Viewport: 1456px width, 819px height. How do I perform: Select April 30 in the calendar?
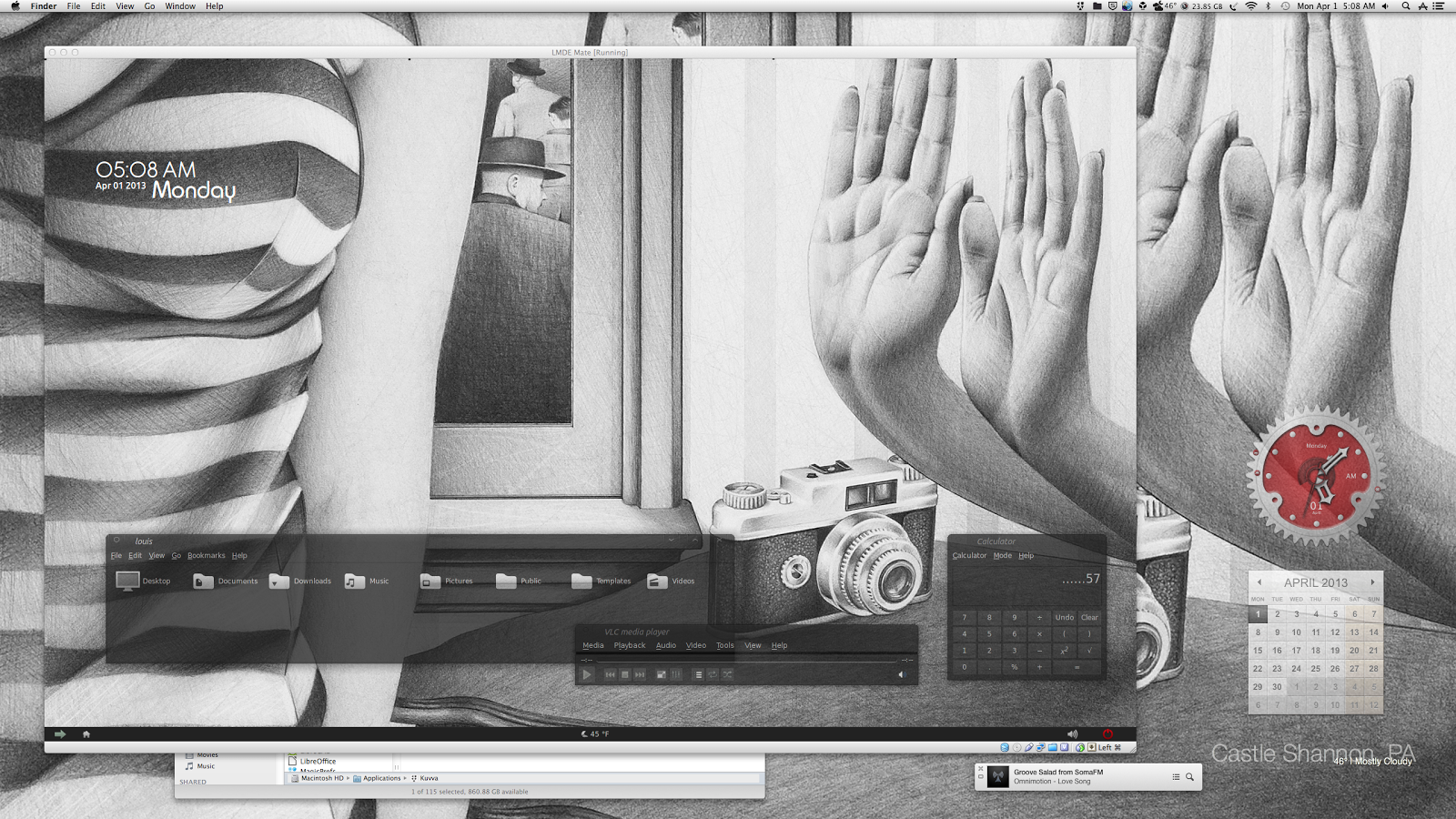[1277, 687]
